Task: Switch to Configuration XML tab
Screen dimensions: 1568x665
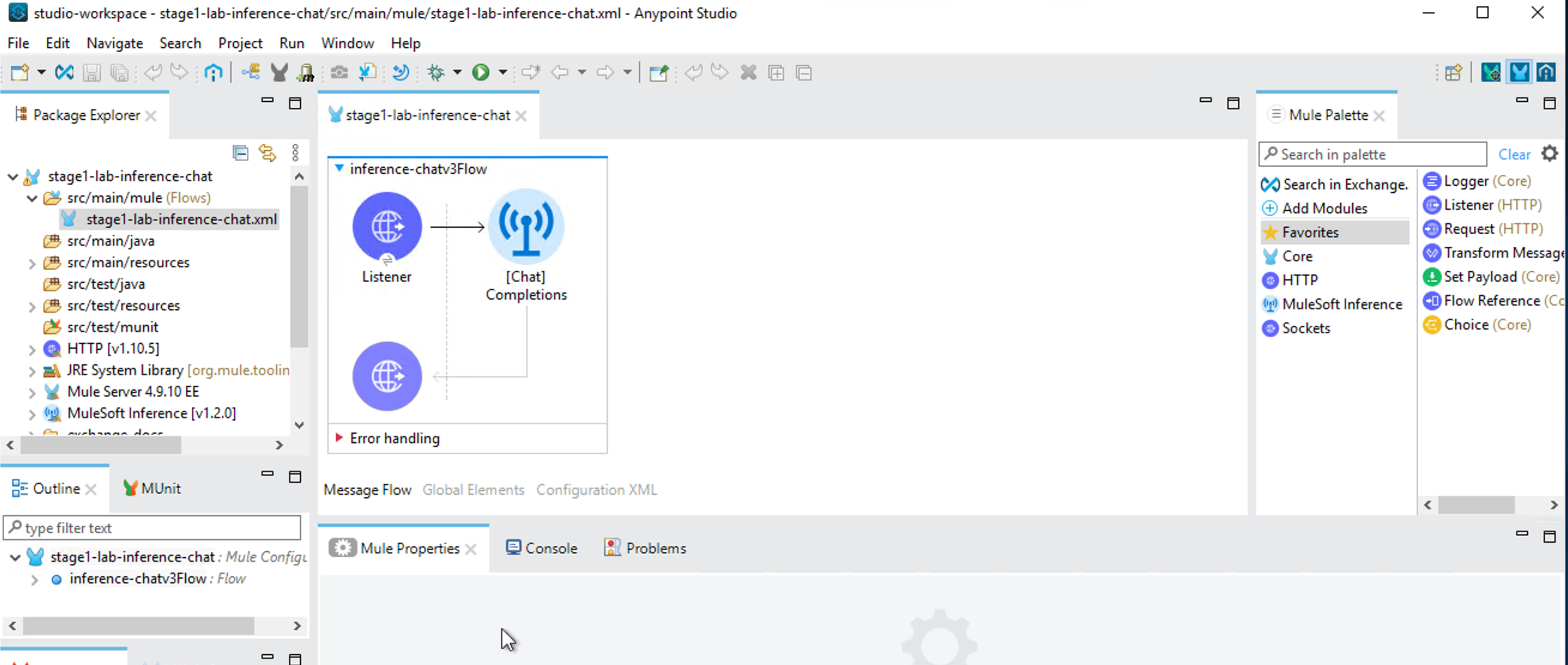Action: click(596, 489)
